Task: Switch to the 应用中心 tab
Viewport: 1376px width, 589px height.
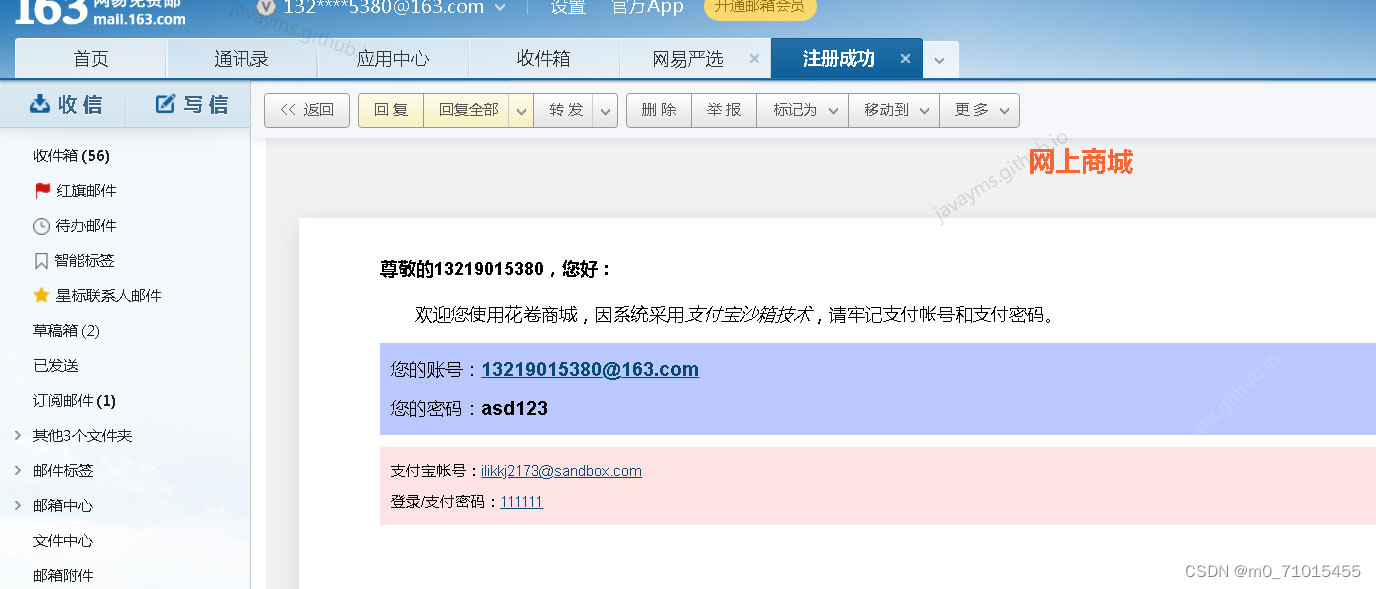Action: (x=393, y=59)
